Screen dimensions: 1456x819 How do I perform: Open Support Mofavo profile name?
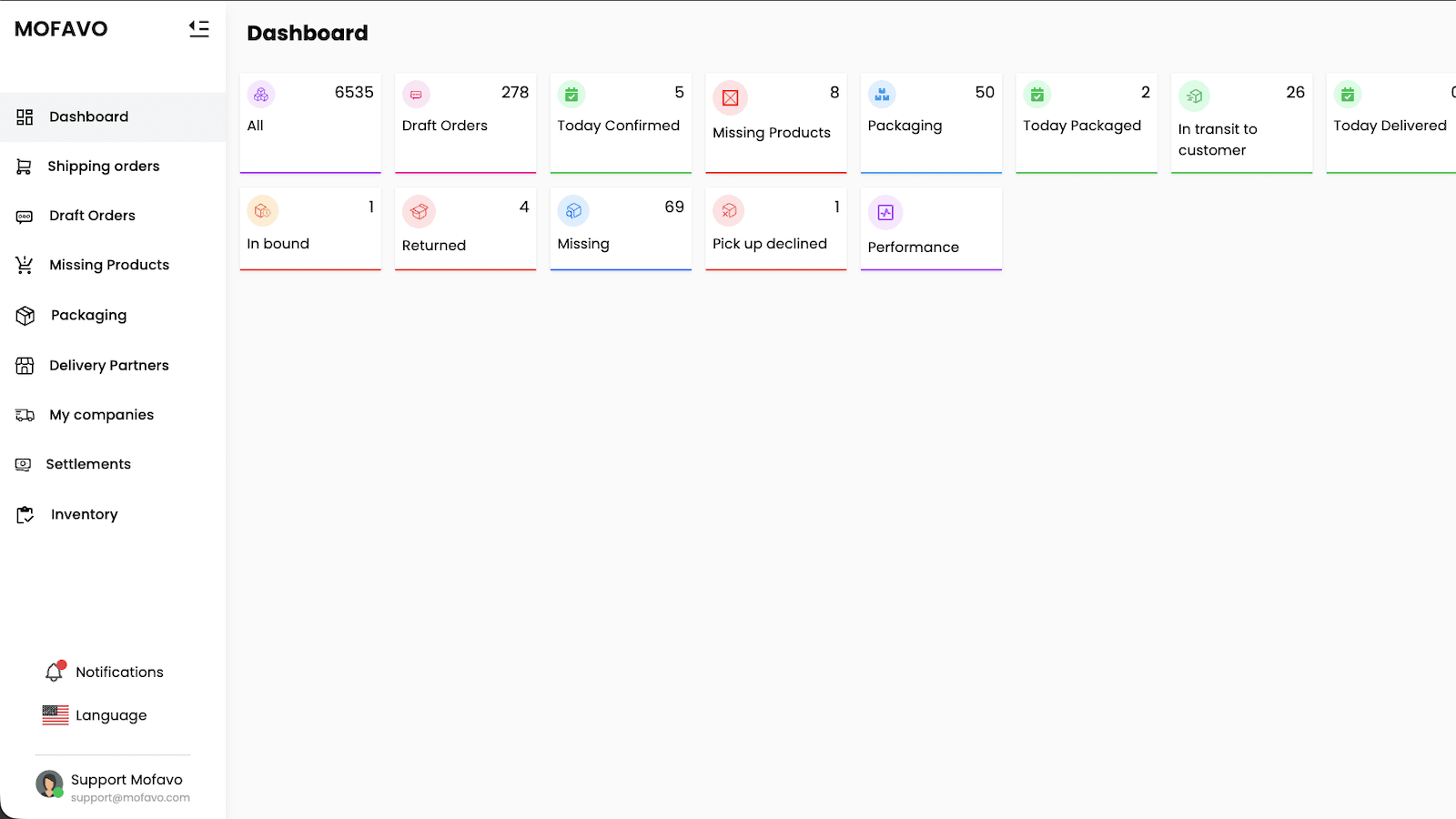coord(126,780)
